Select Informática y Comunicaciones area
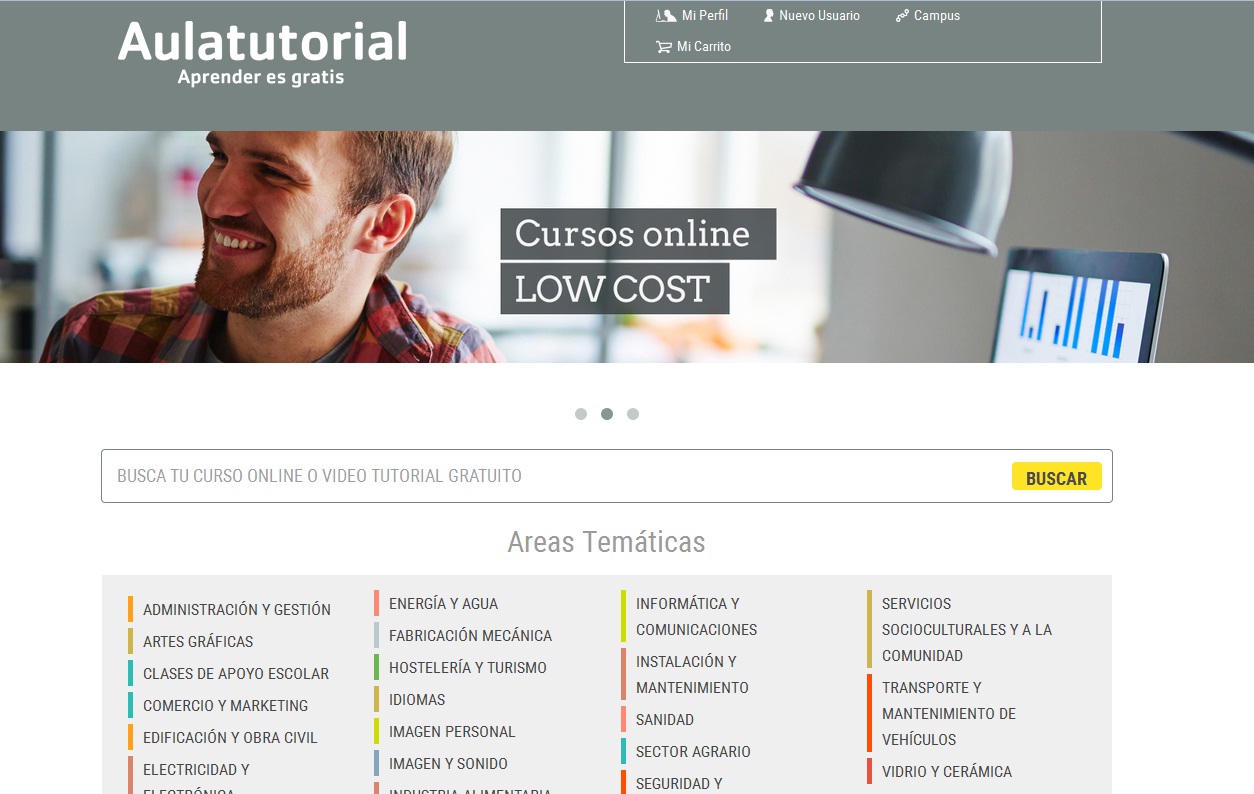 pos(695,617)
